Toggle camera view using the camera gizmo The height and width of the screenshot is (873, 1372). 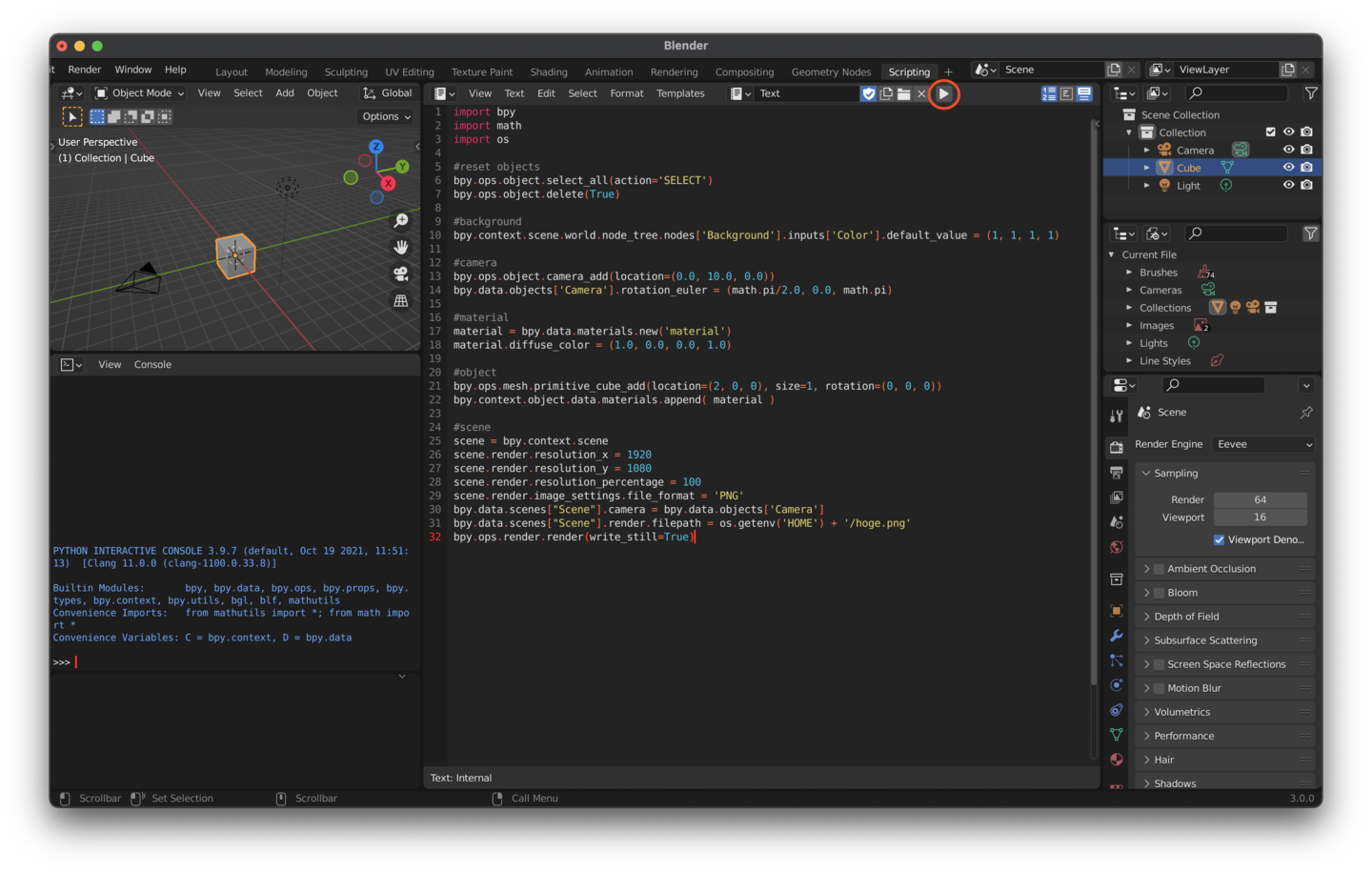[x=401, y=274]
